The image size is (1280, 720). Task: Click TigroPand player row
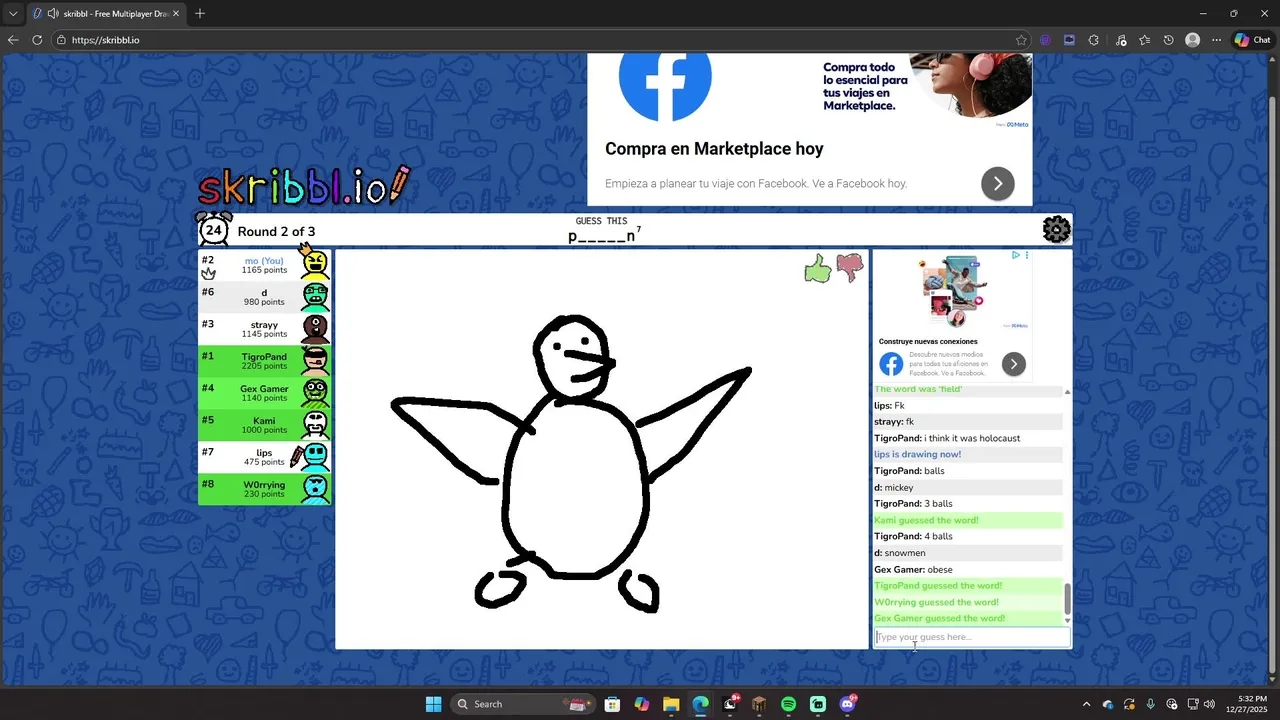tap(264, 361)
